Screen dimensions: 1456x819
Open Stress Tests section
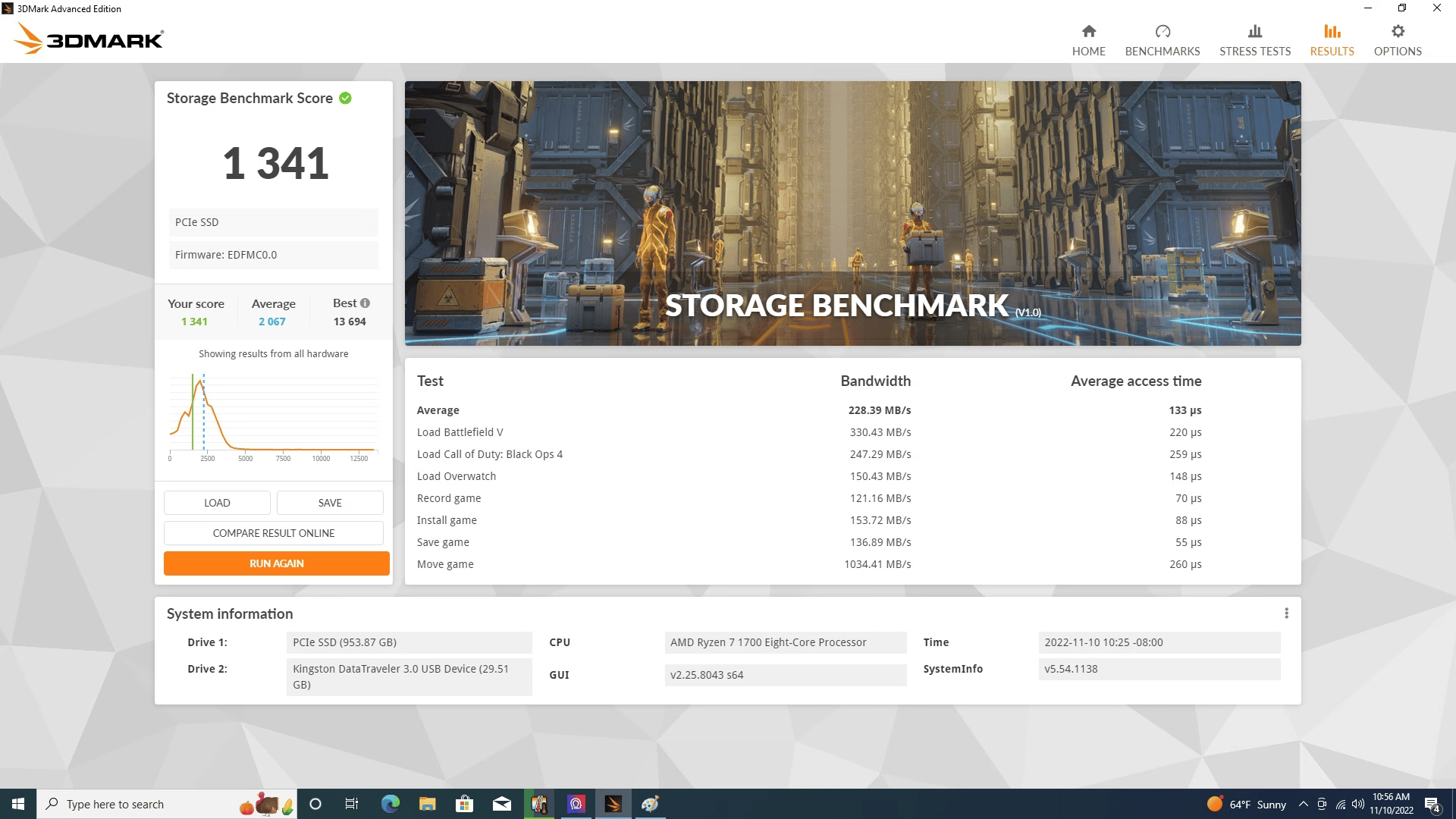click(x=1254, y=40)
